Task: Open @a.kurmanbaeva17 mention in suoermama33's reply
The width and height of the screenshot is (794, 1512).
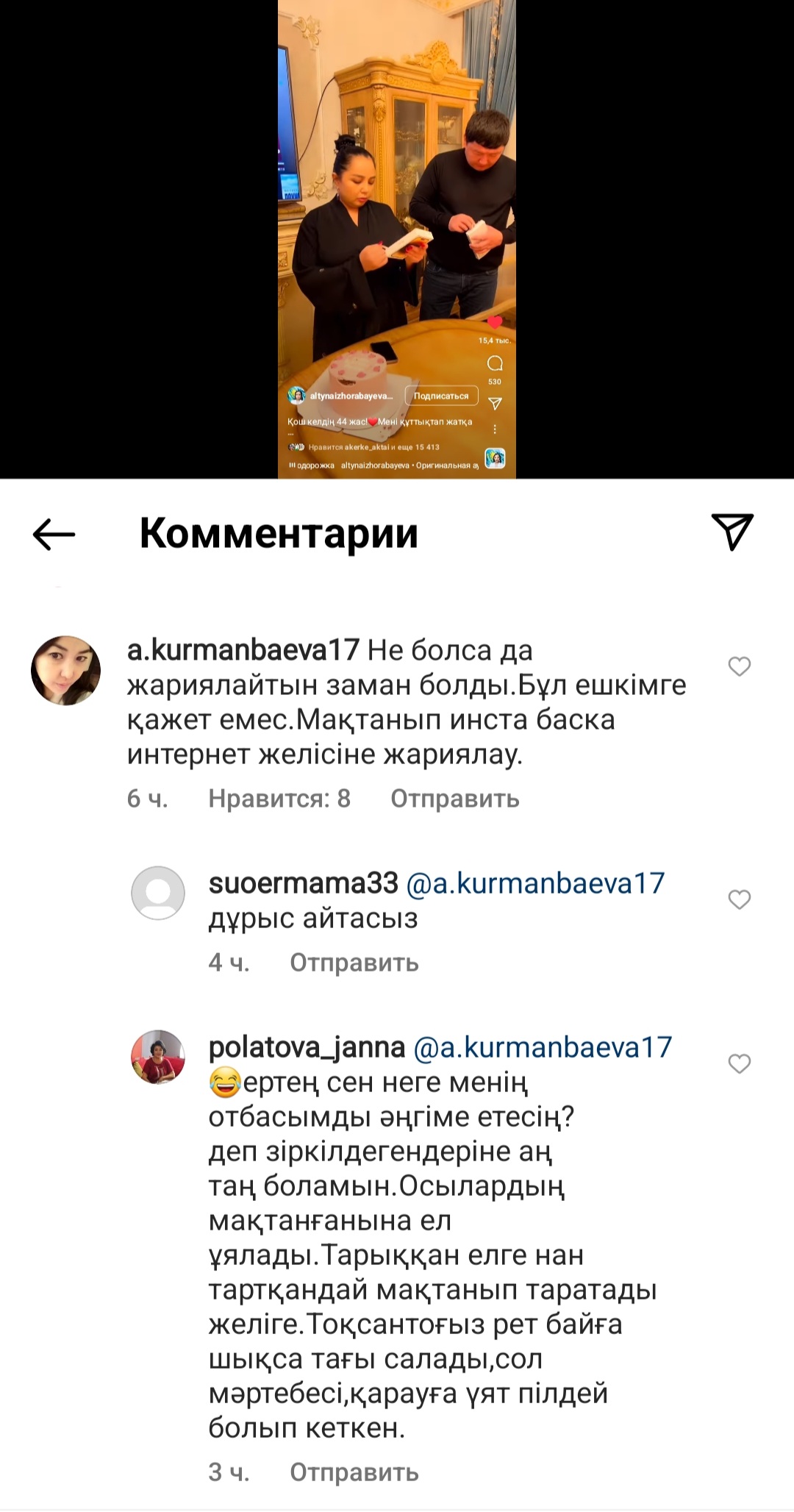Action: click(535, 883)
